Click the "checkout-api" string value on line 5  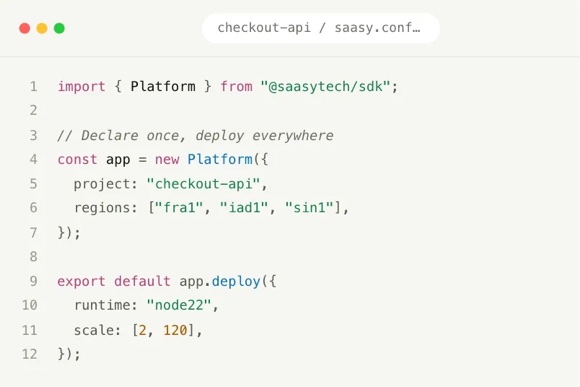203,184
